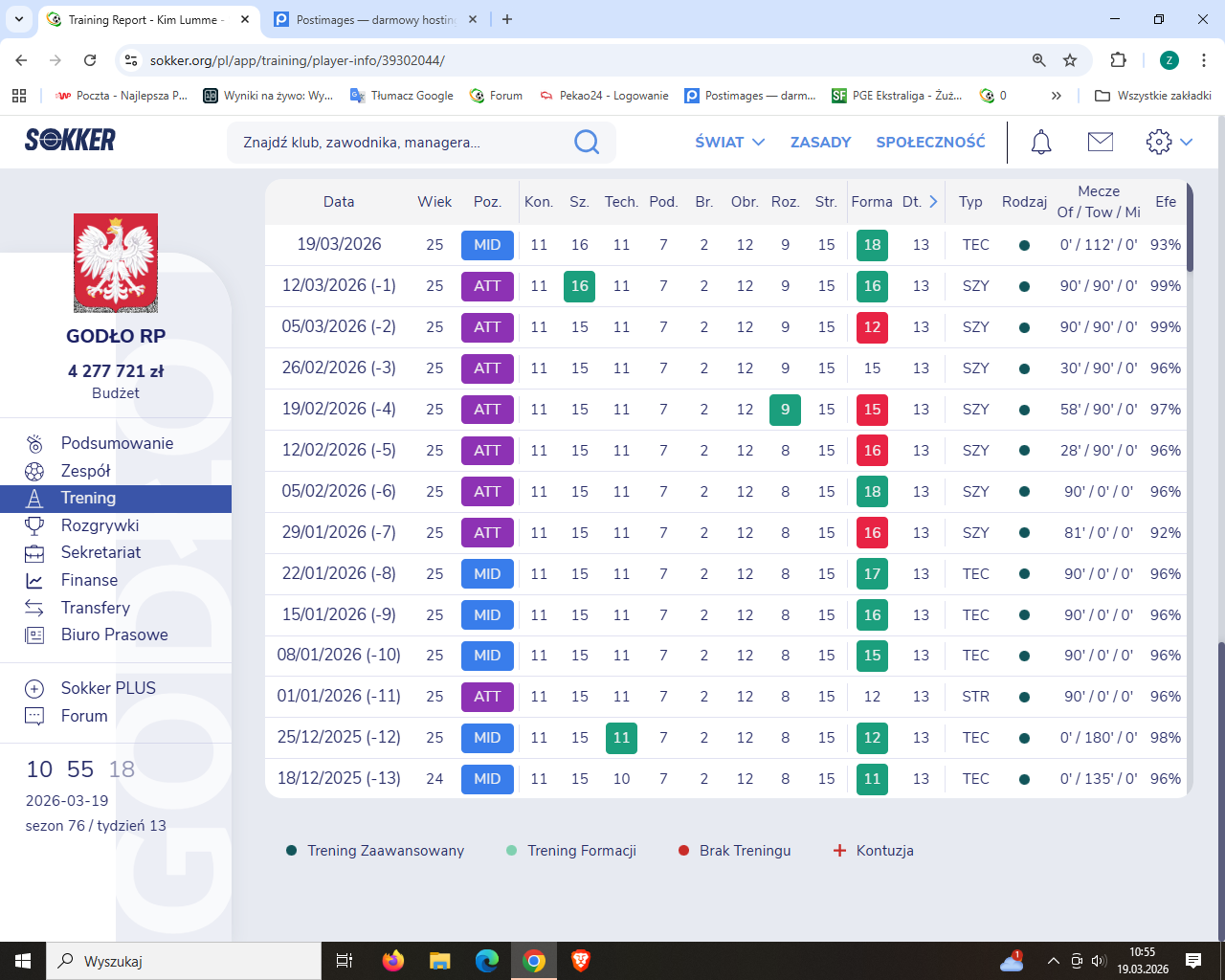Show more bookmarks with double chevron

[1057, 96]
